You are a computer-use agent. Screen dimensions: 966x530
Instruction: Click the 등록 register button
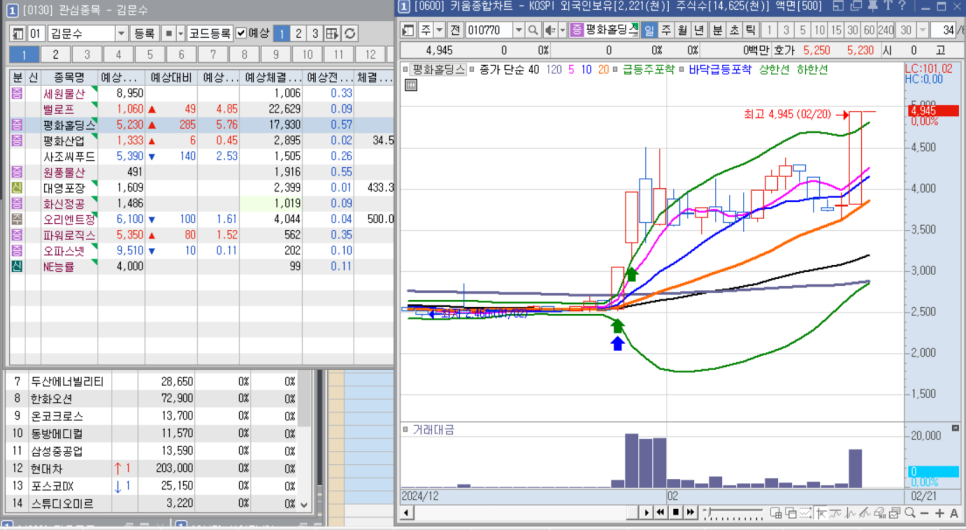(144, 33)
